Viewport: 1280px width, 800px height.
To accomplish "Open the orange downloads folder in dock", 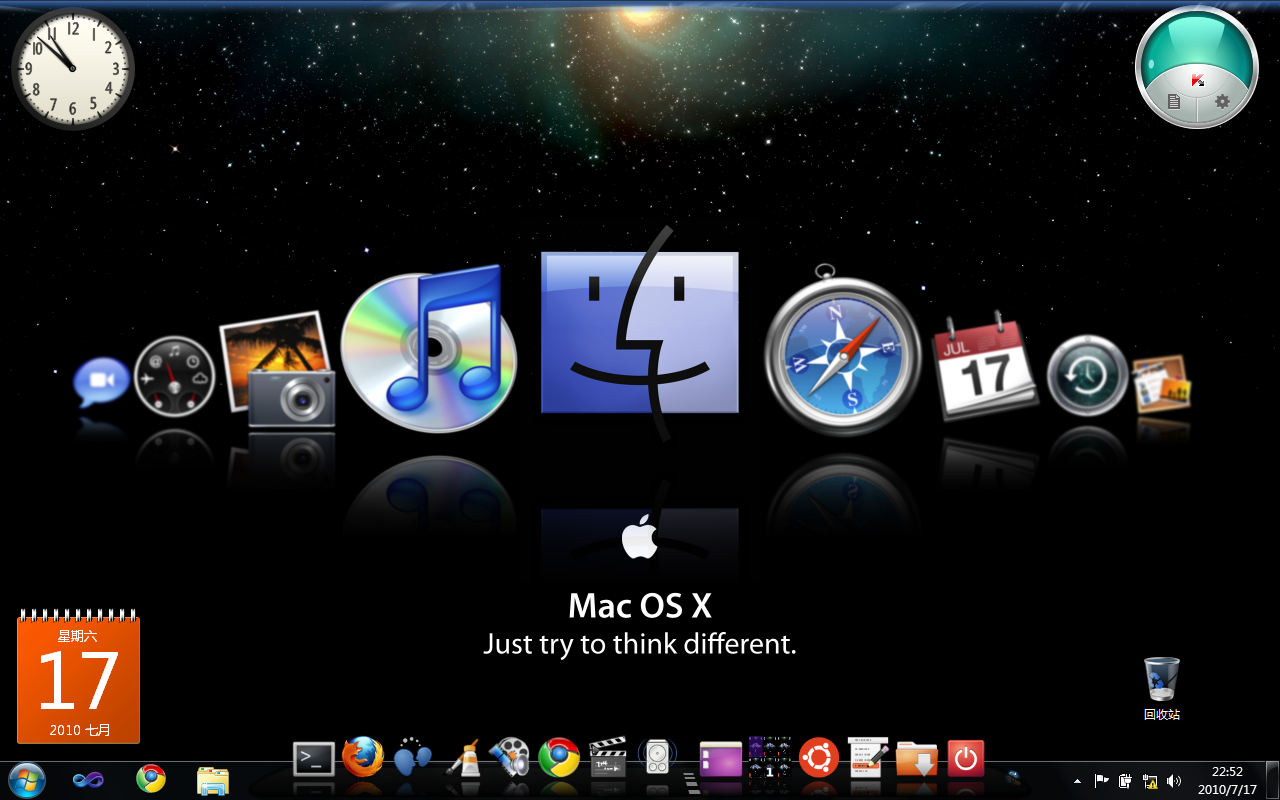I will [x=917, y=759].
